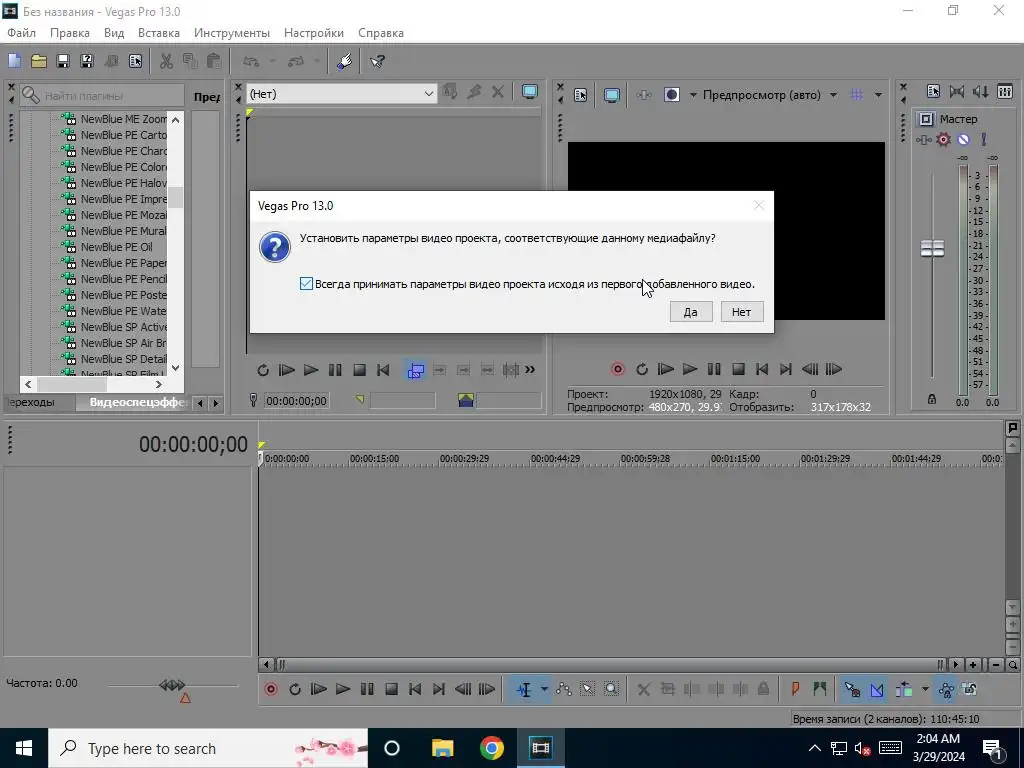Screen dimensions: 1024x768
Task: Toggle add-to-timeline mode icon in trimmer
Action: pos(415,370)
